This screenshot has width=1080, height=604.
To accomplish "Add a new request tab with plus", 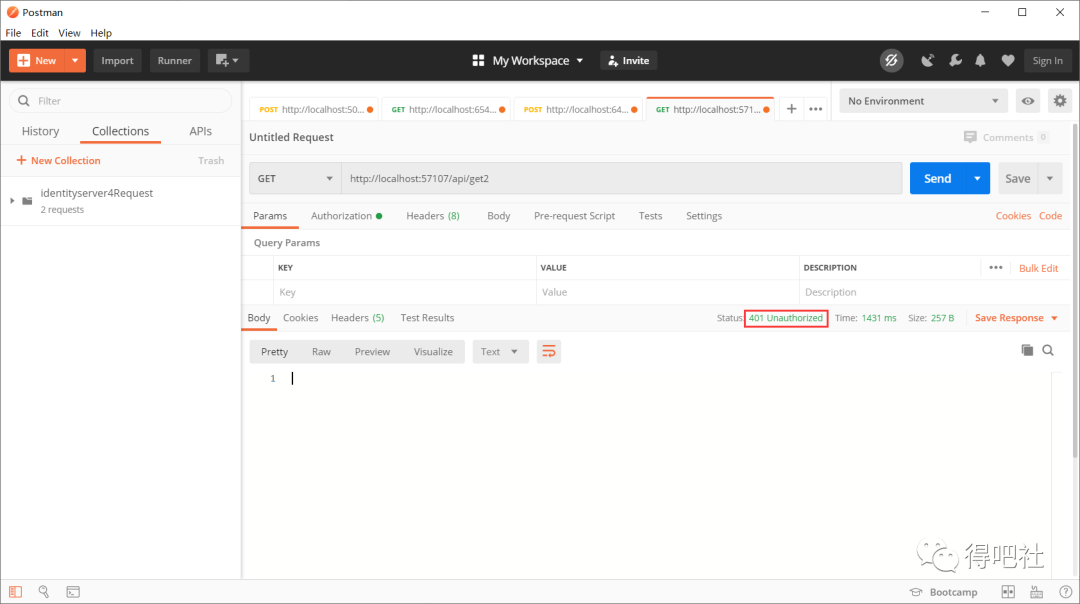I will point(791,109).
